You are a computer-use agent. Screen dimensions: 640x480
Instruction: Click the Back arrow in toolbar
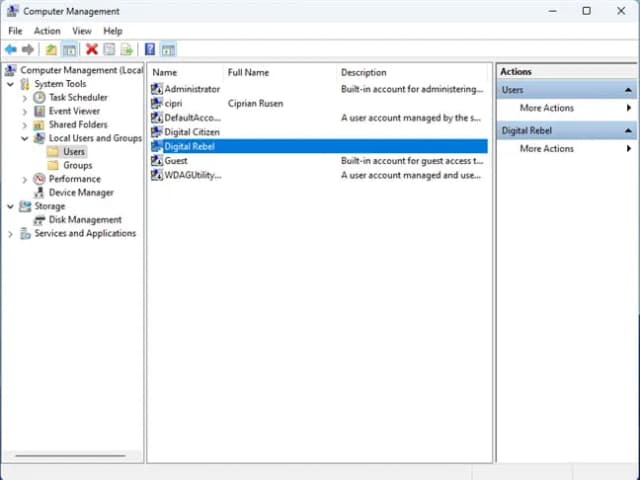(x=10, y=49)
